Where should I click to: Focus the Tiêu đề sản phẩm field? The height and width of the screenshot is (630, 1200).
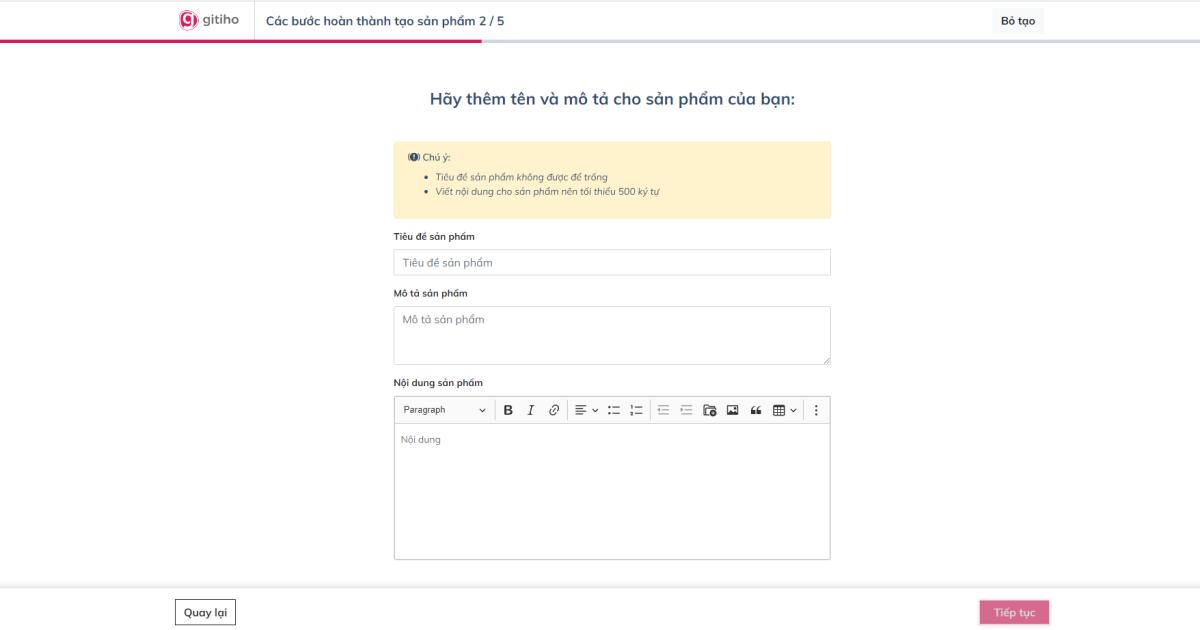click(x=612, y=262)
